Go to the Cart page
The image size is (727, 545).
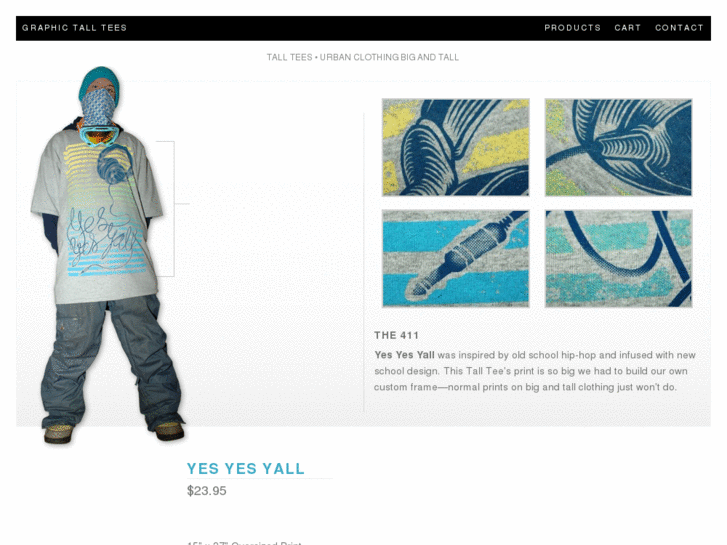627,28
